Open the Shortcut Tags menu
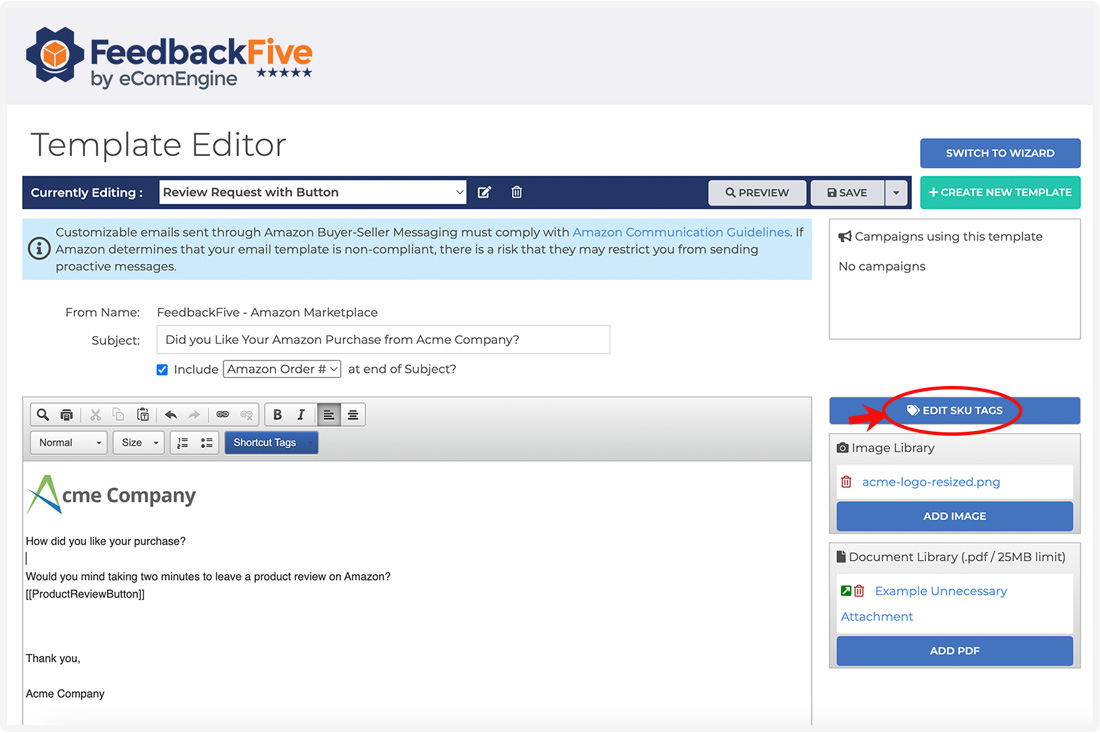The image size is (1100, 733). click(x=271, y=443)
